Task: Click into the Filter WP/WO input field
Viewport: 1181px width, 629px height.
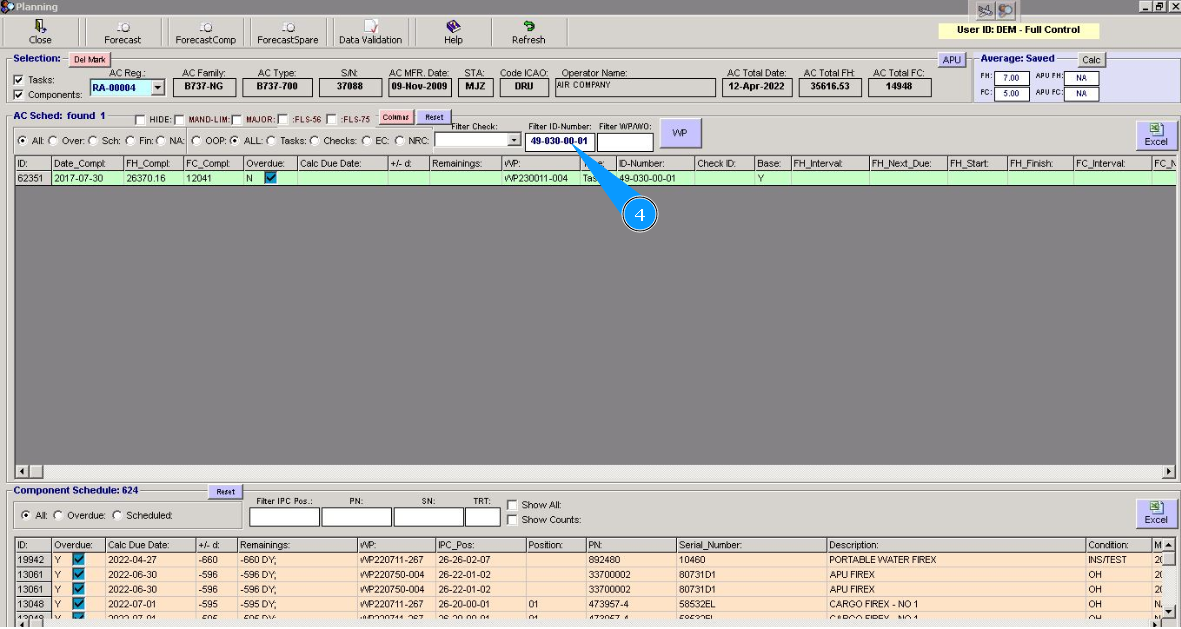Action: pyautogui.click(x=624, y=142)
